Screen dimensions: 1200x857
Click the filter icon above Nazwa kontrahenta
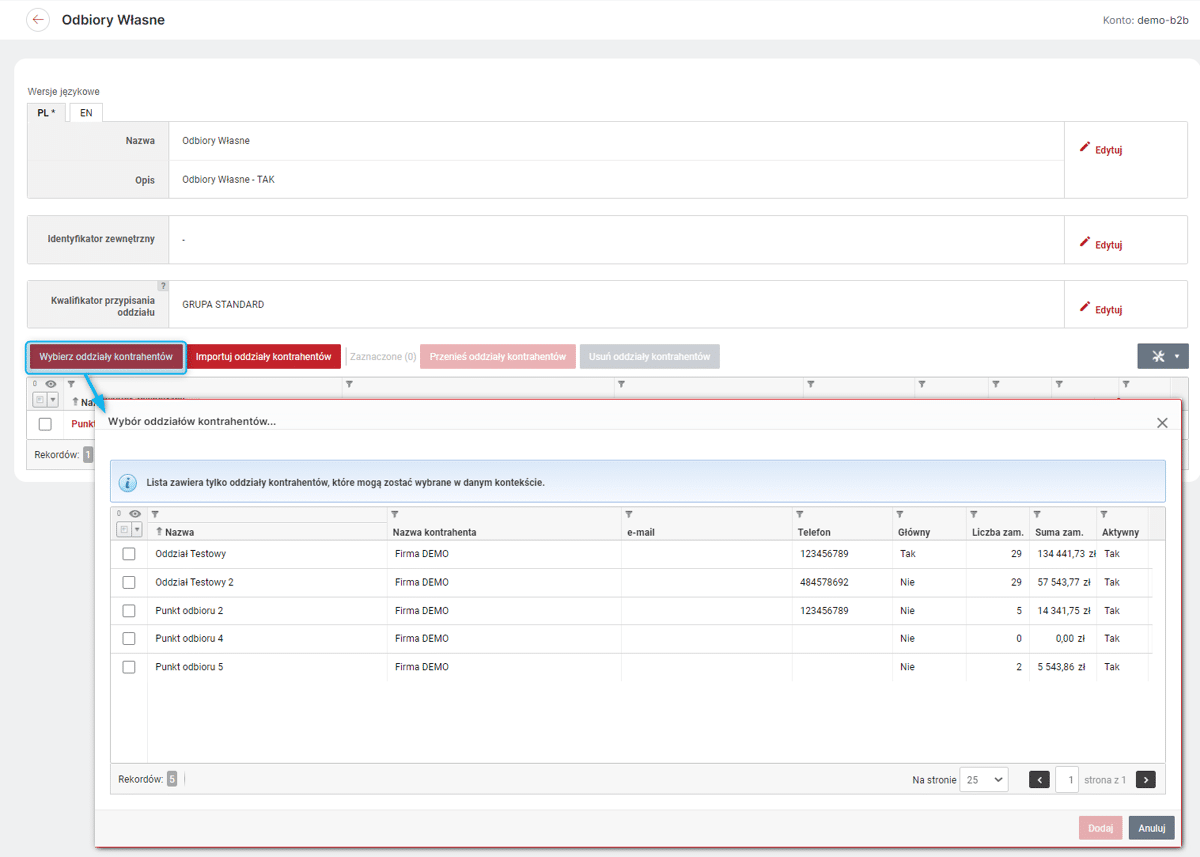point(395,514)
